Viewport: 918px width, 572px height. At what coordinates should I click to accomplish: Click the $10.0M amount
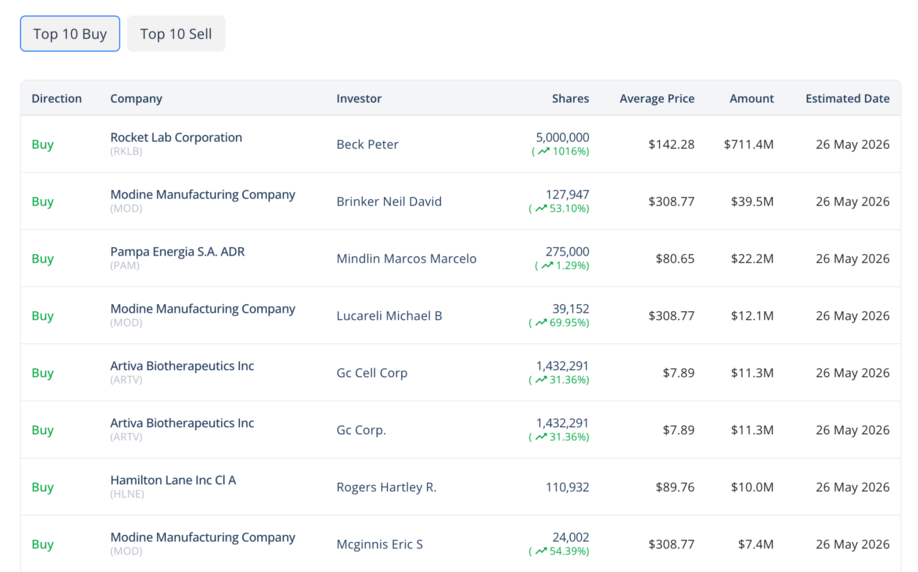tap(752, 487)
